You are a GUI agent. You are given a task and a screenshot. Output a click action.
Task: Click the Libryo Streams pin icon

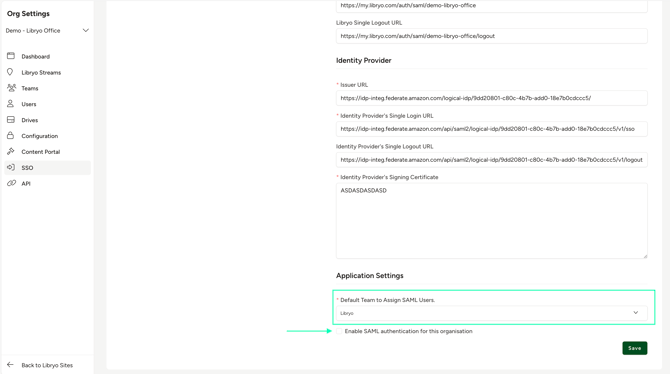click(10, 72)
